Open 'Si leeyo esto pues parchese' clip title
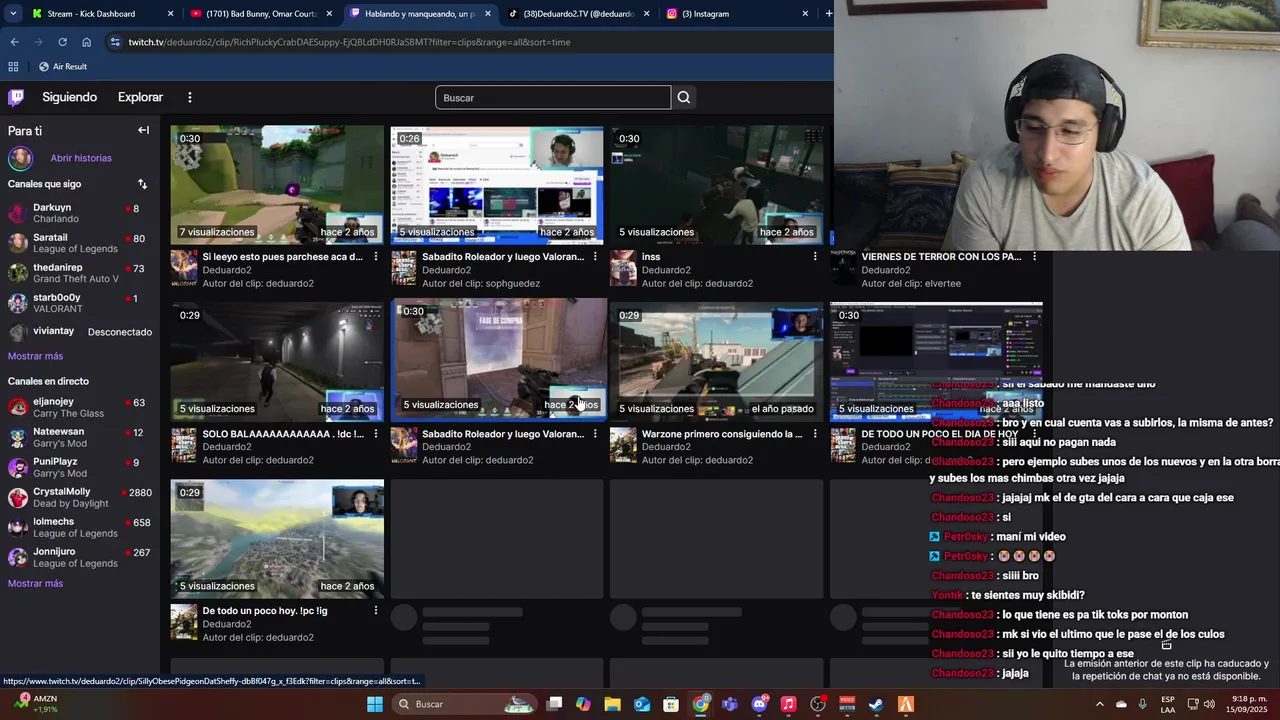The height and width of the screenshot is (720, 1280). 282,257
